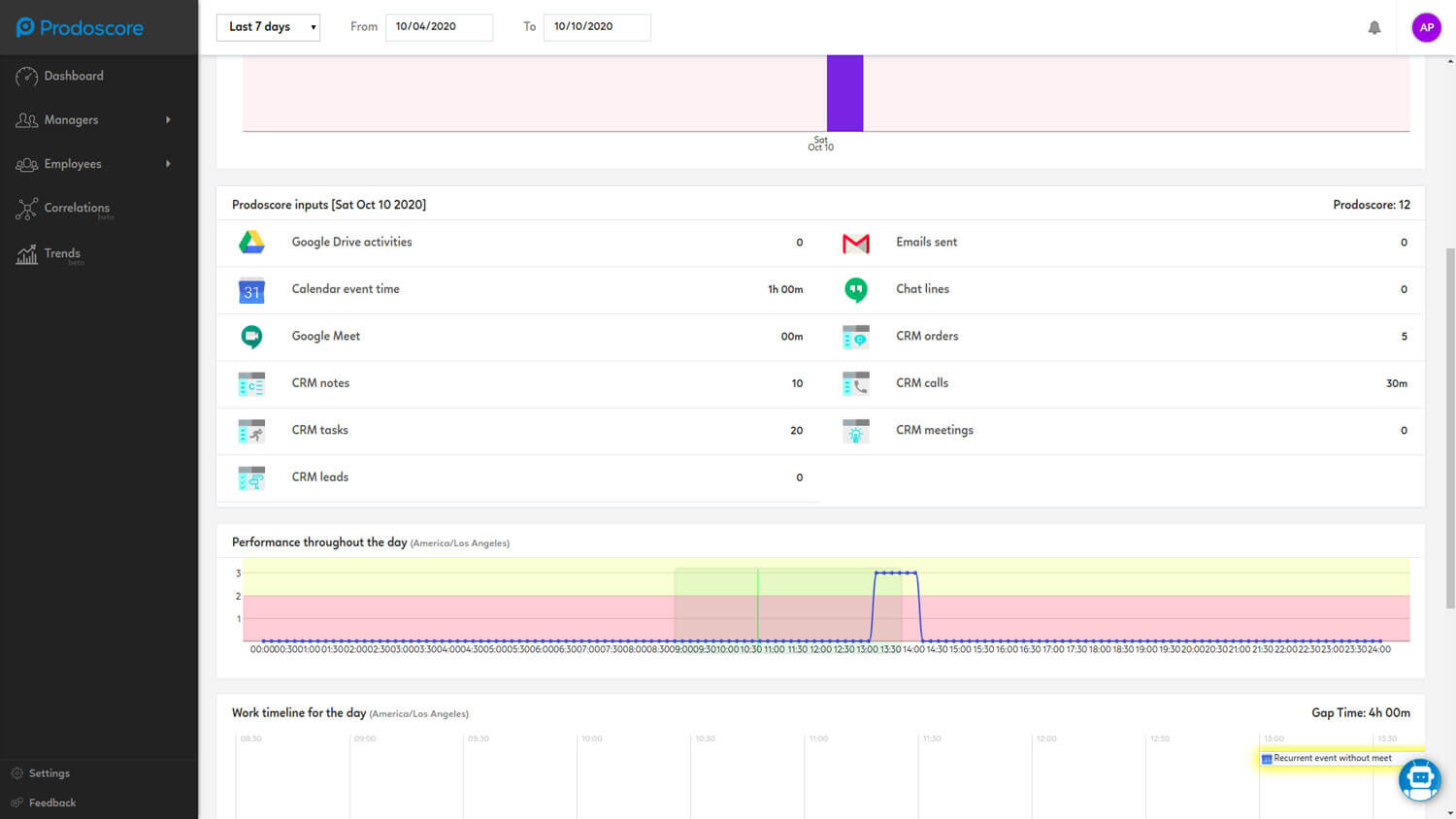Open notifications bell
The width and height of the screenshot is (1456, 819).
tap(1374, 27)
